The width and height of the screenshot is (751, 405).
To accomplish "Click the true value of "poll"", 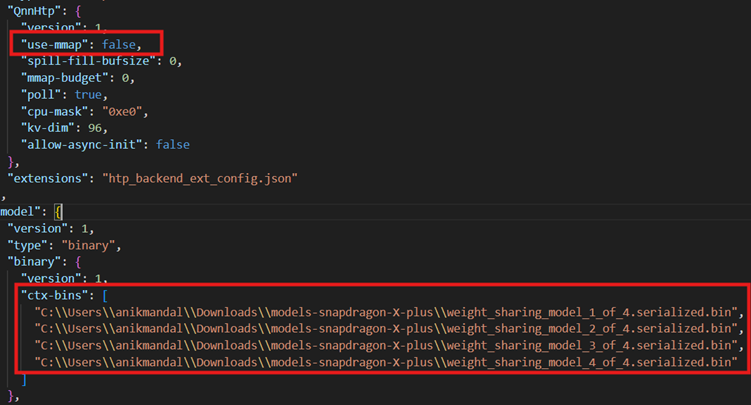I will [x=87, y=94].
